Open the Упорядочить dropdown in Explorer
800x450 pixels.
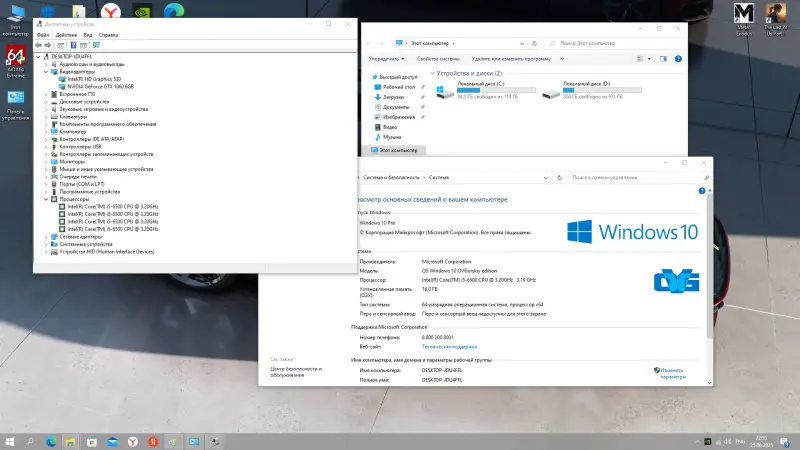click(x=386, y=59)
